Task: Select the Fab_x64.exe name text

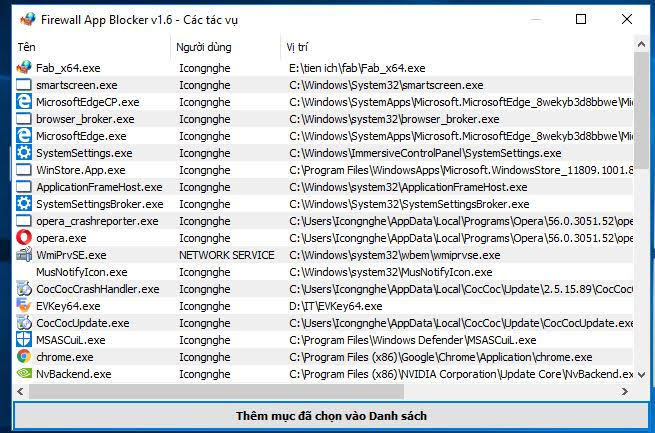Action: click(x=68, y=68)
